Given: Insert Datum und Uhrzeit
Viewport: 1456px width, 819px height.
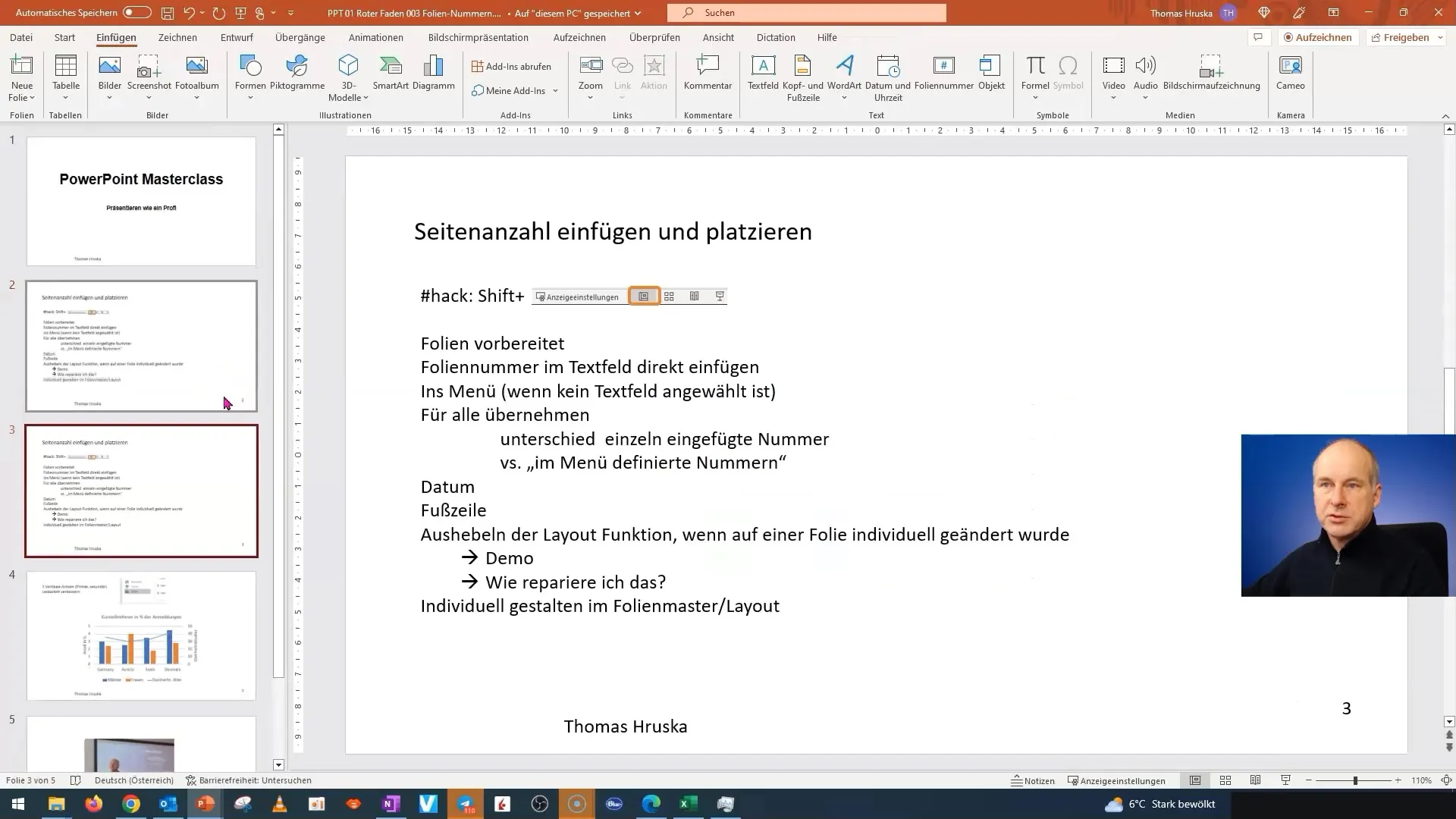Looking at the screenshot, I should coord(888,77).
